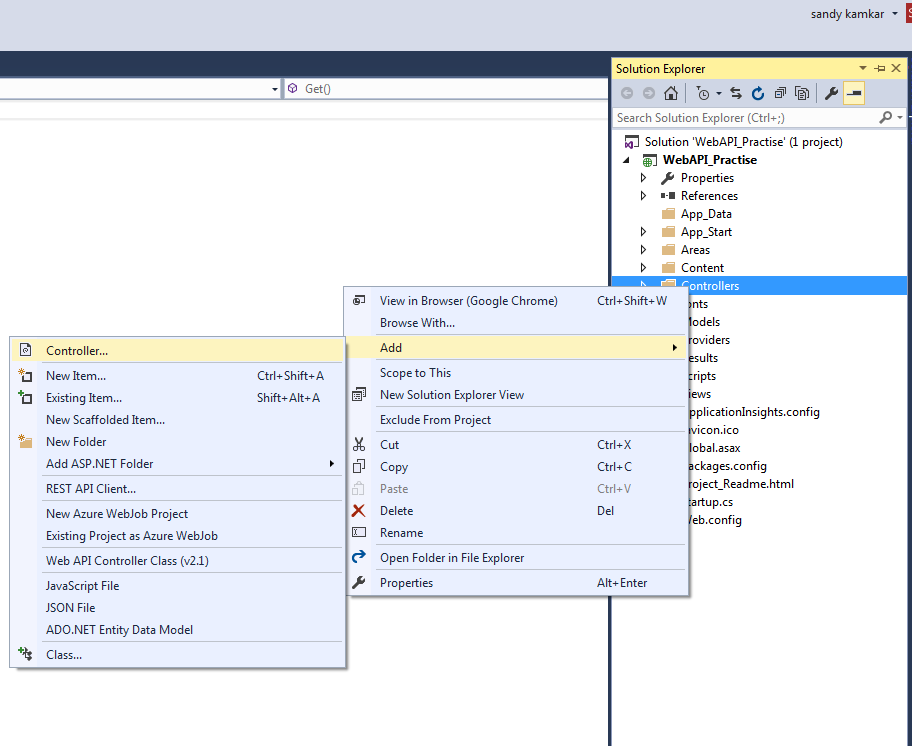This screenshot has width=912, height=746.
Task: Click the Refresh icon in Solution Explorer
Action: 757,93
